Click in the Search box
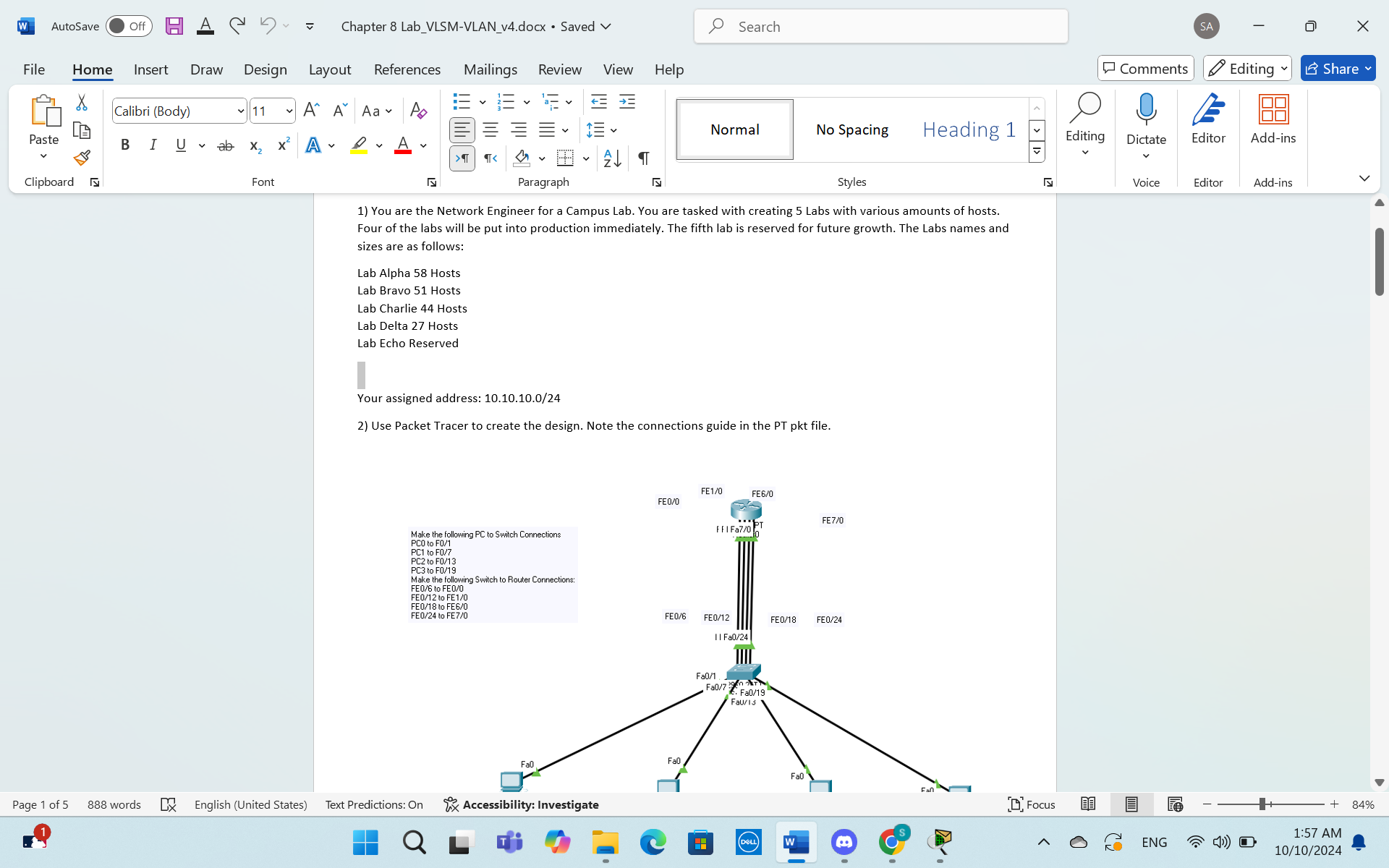 point(881,27)
